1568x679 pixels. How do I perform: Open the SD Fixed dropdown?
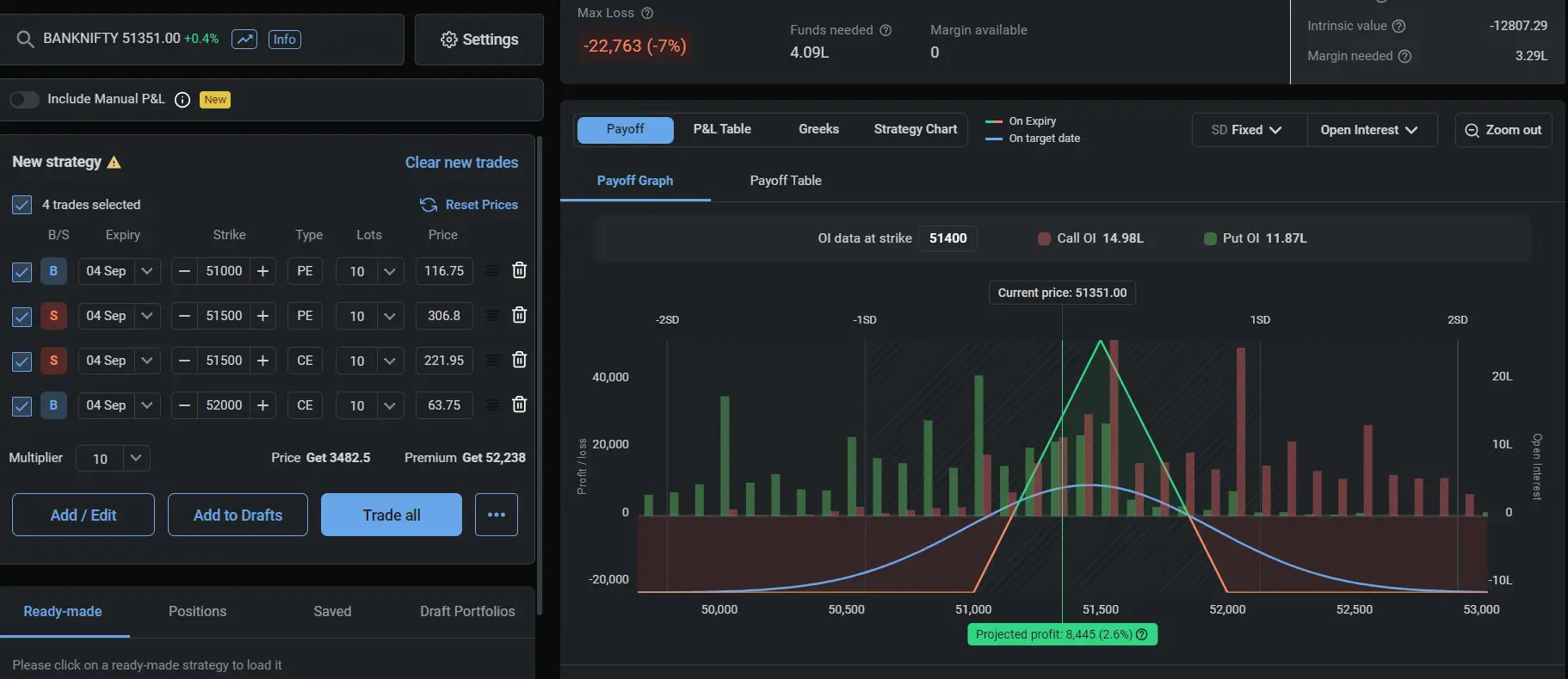coord(1249,130)
